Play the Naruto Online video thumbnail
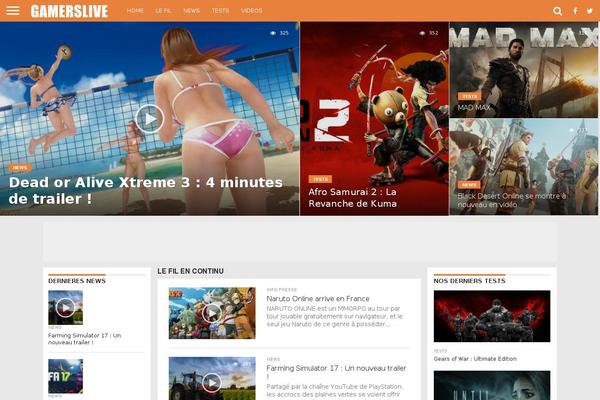 point(212,313)
